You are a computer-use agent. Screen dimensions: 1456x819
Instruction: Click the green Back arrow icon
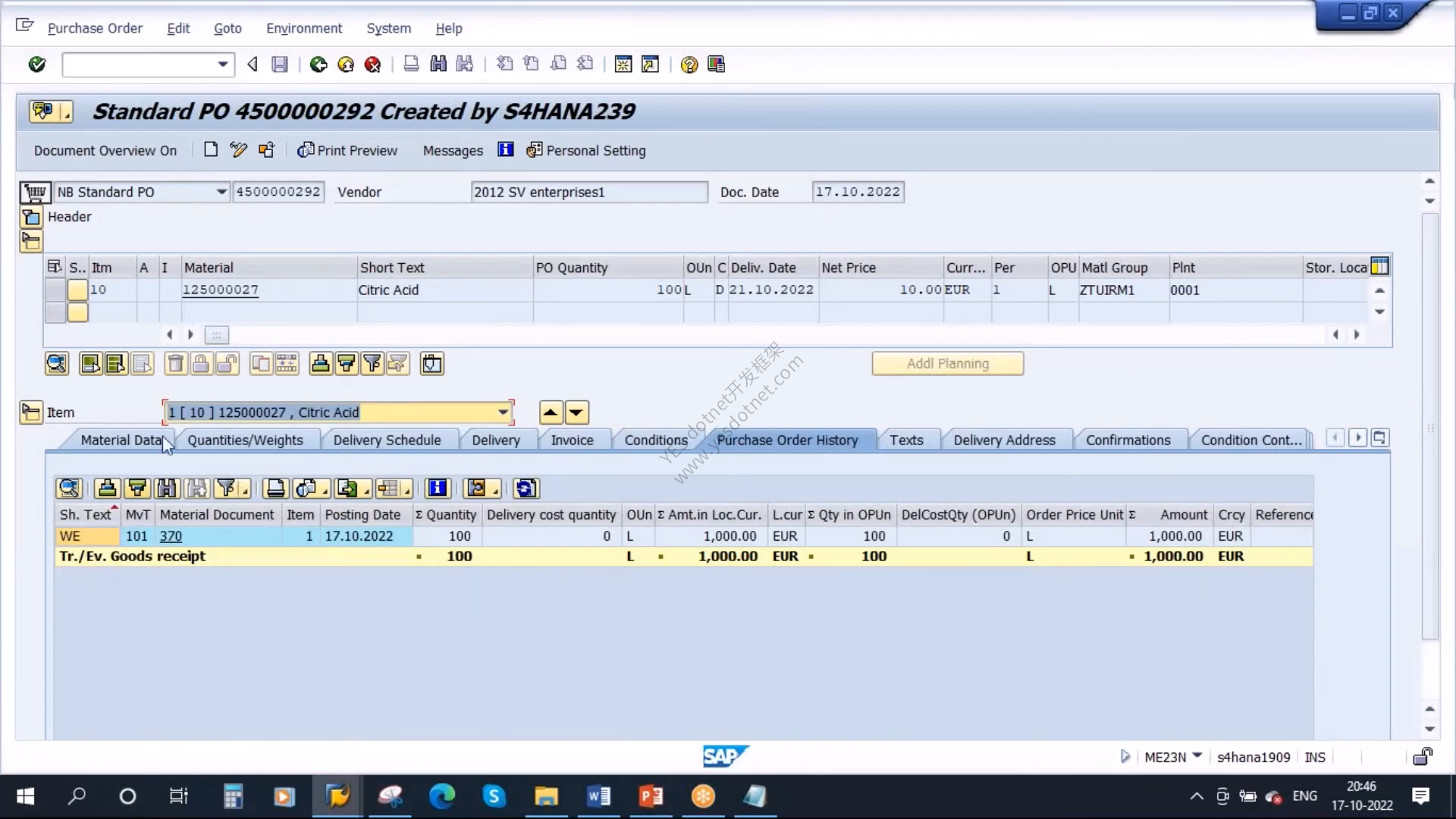pyautogui.click(x=318, y=64)
